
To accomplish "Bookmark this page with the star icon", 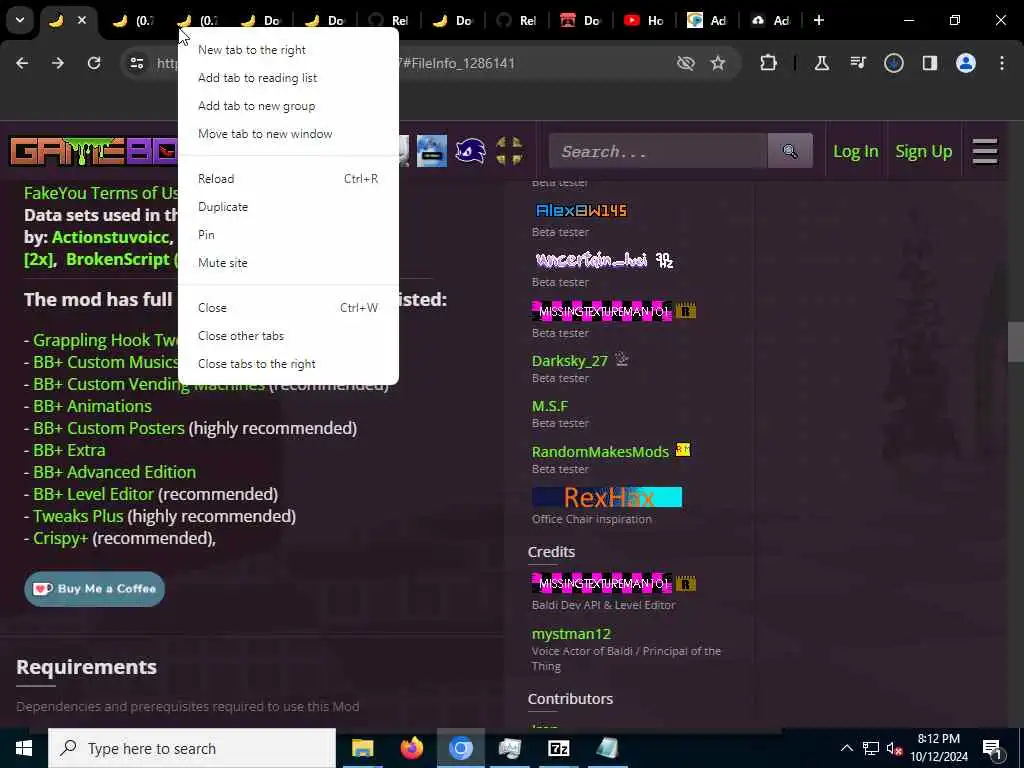I will click(718, 63).
